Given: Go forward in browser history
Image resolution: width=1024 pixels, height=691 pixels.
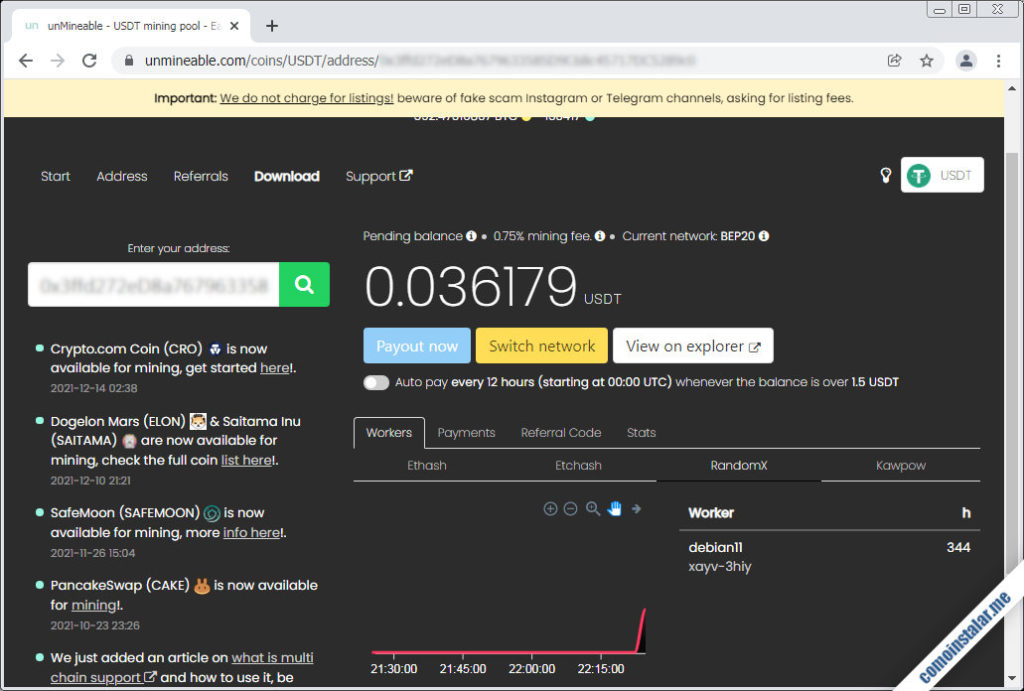Looking at the screenshot, I should click(57, 61).
